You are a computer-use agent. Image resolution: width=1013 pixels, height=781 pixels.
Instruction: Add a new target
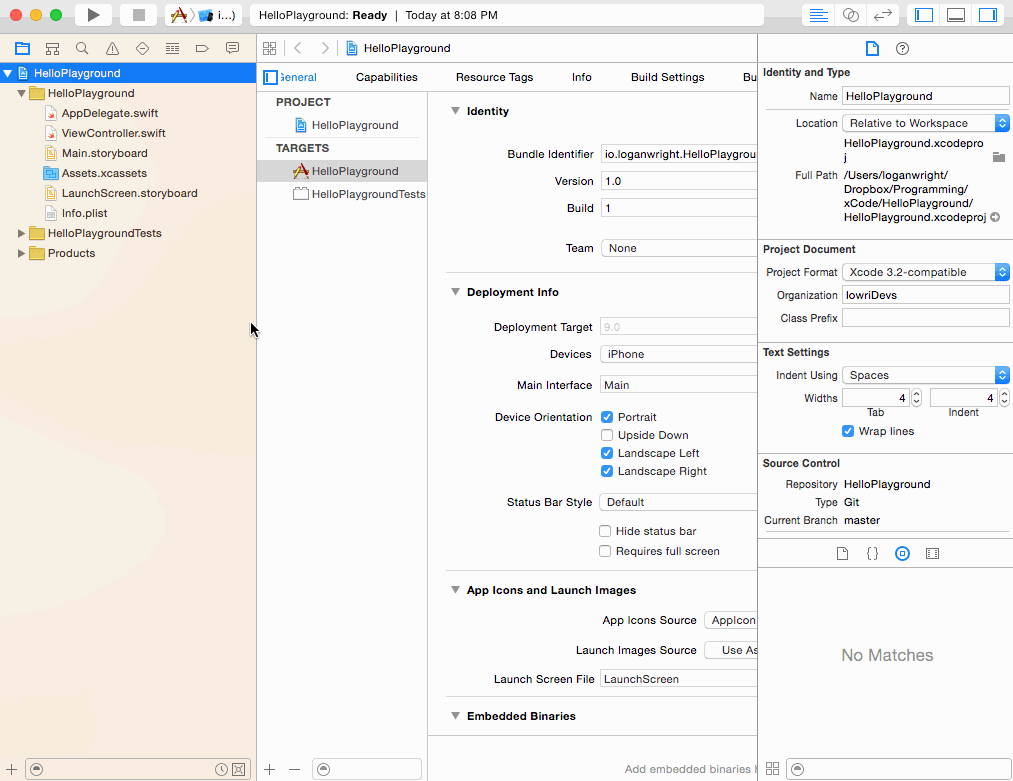(269, 769)
